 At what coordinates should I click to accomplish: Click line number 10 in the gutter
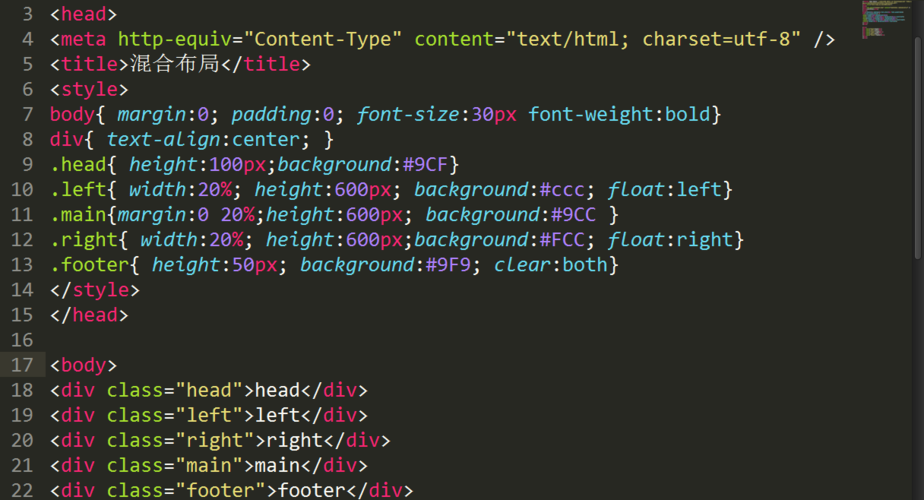coord(22,189)
